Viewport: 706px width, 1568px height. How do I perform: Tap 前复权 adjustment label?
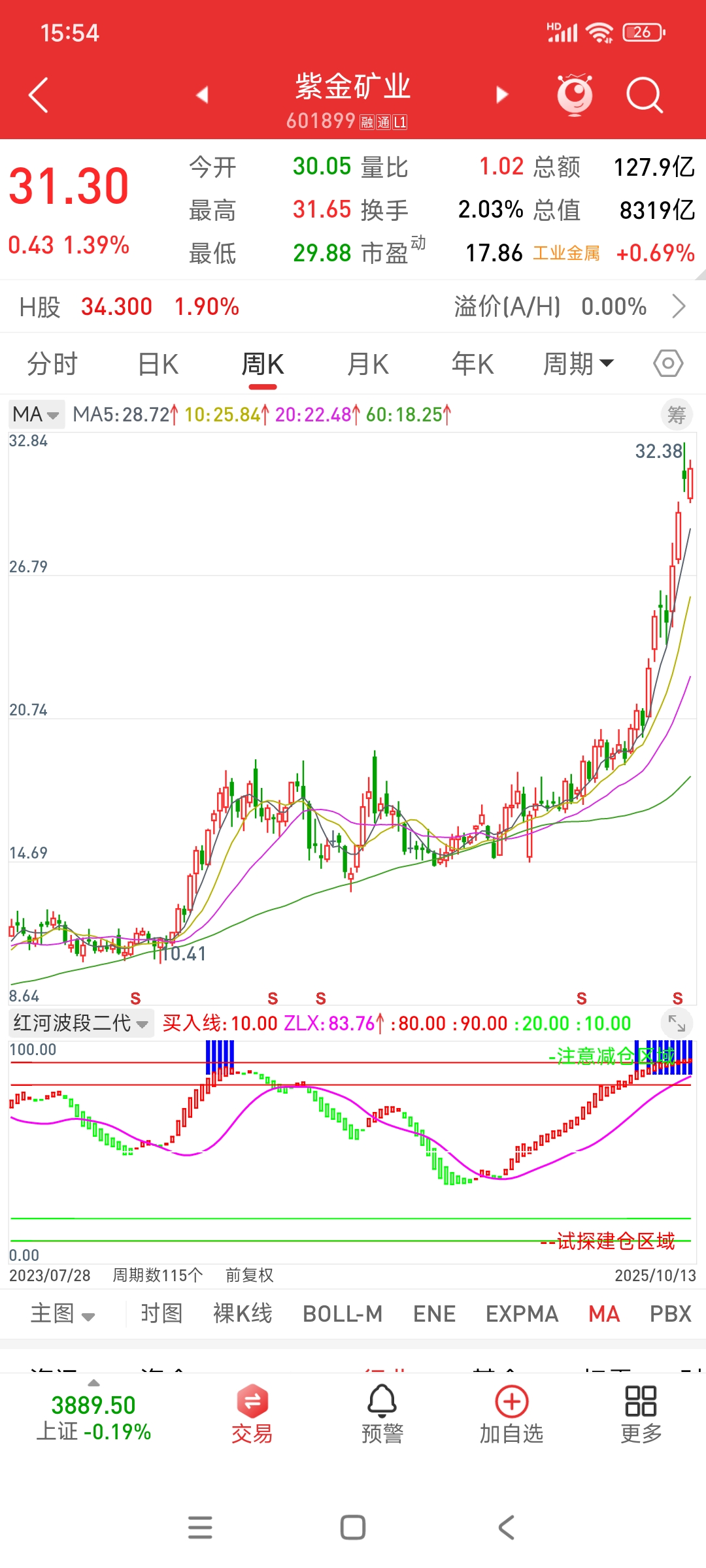coord(249,1275)
